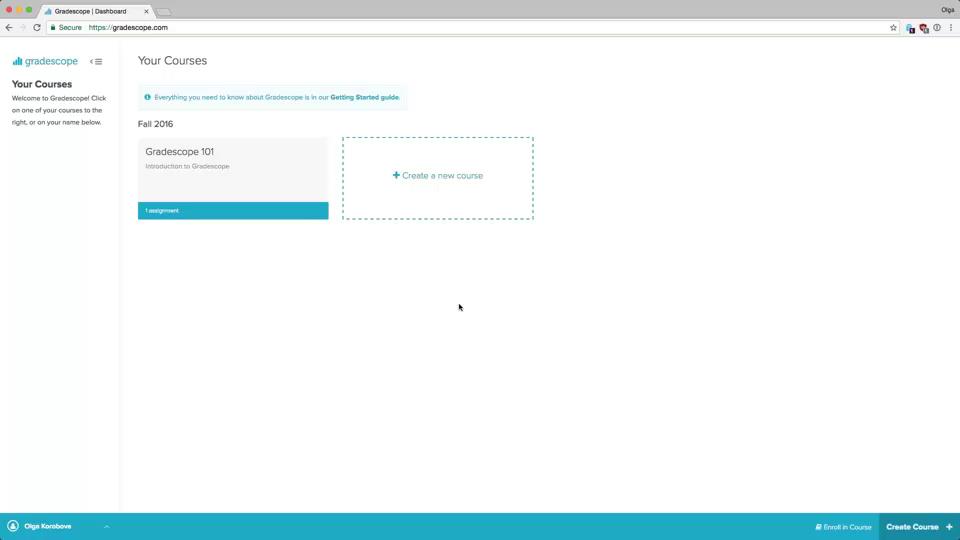Click the Gradescope logo in sidebar
The image size is (960, 540).
[x=45, y=61]
